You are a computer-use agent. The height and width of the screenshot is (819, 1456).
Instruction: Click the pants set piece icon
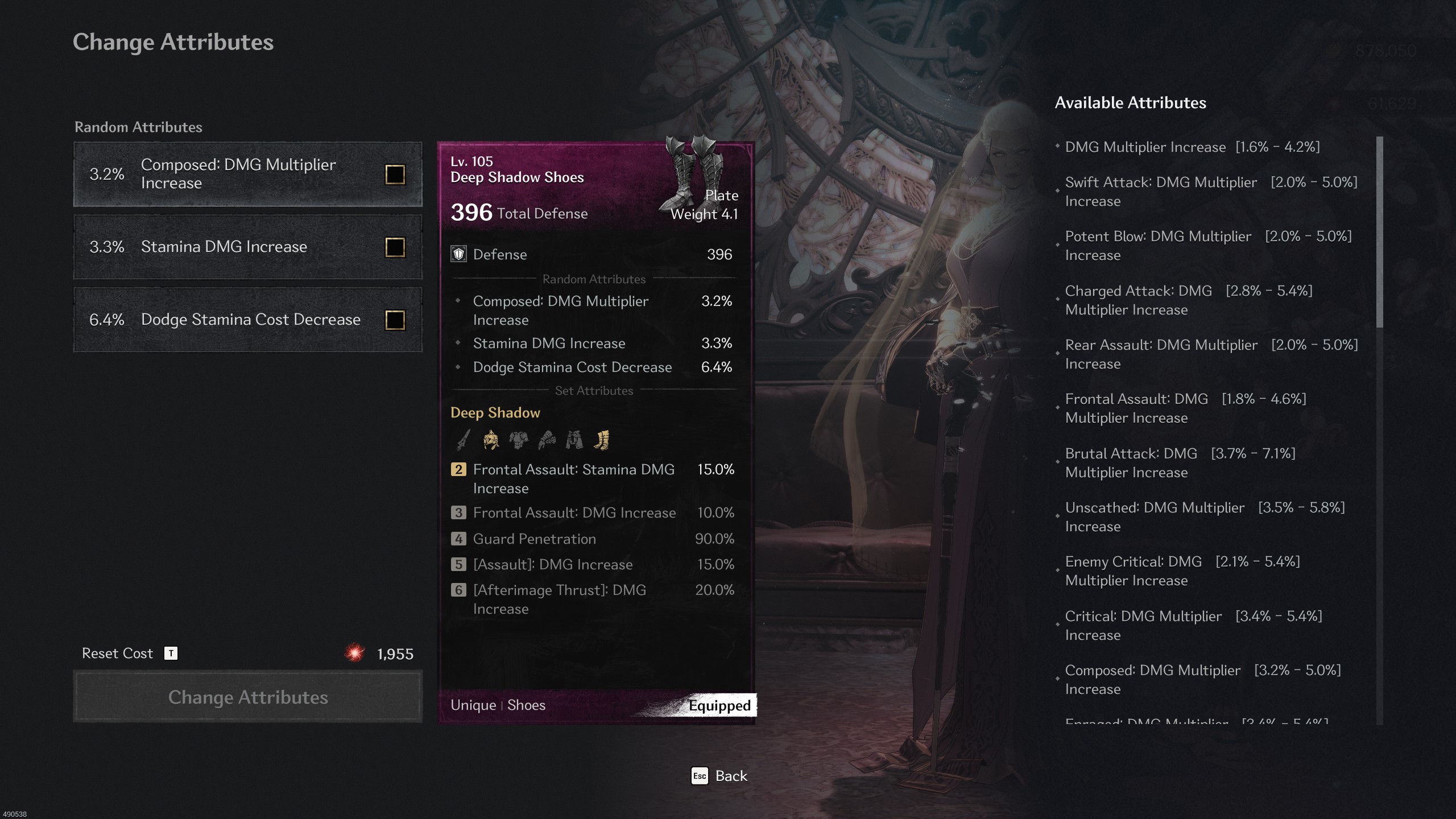pyautogui.click(x=574, y=440)
